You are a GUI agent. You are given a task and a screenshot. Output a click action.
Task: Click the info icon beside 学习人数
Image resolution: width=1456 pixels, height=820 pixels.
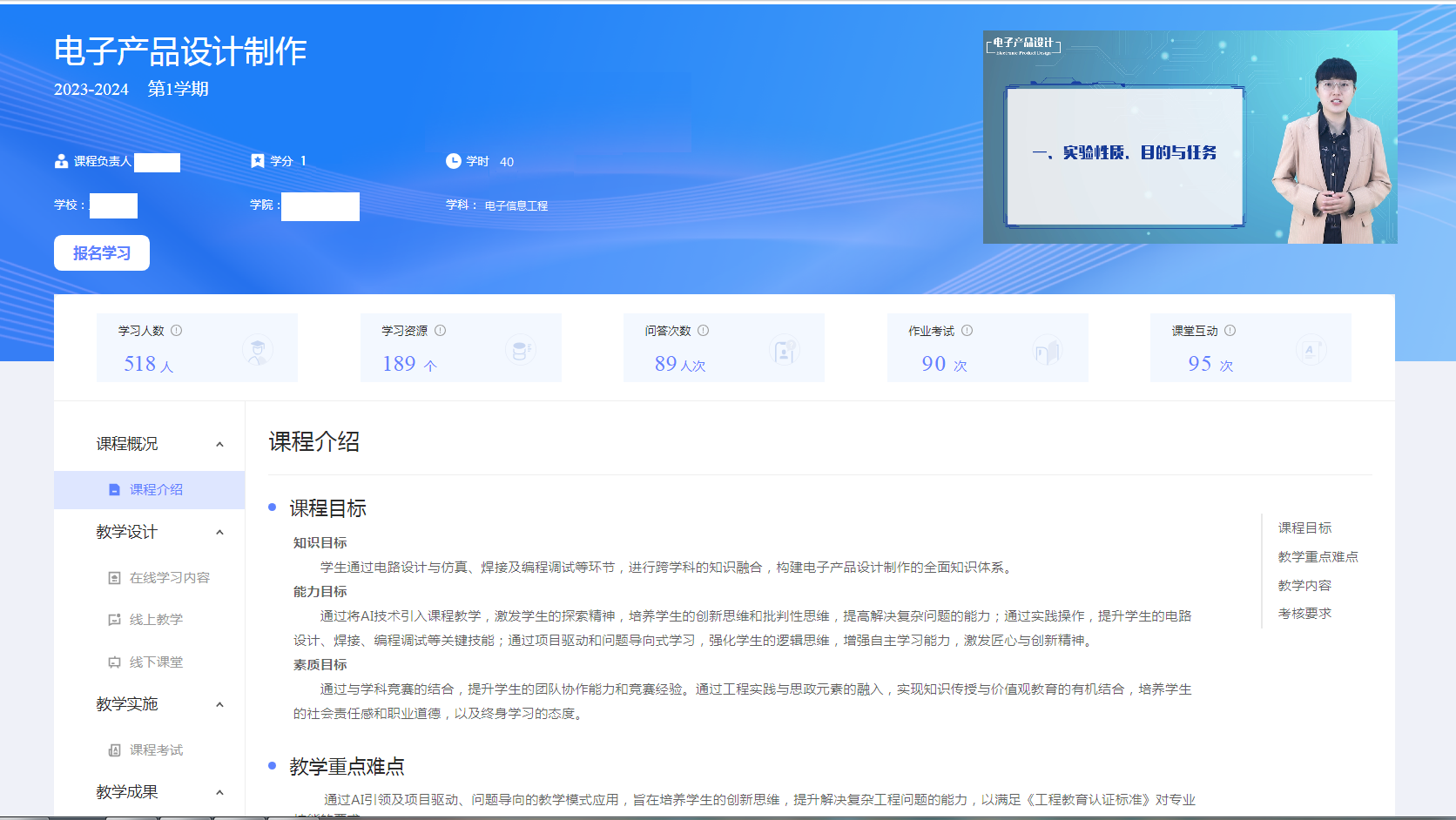pyautogui.click(x=177, y=331)
